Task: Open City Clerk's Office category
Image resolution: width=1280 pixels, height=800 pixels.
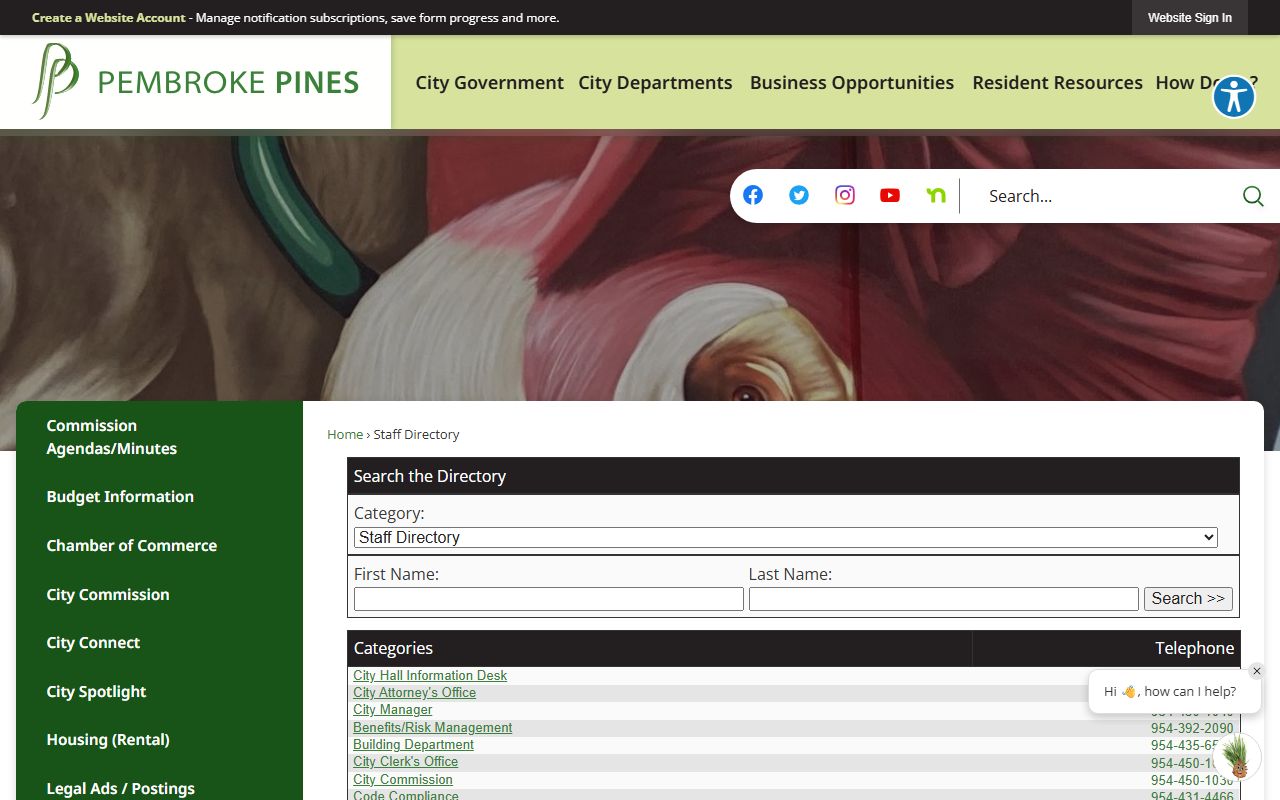Action: click(405, 762)
